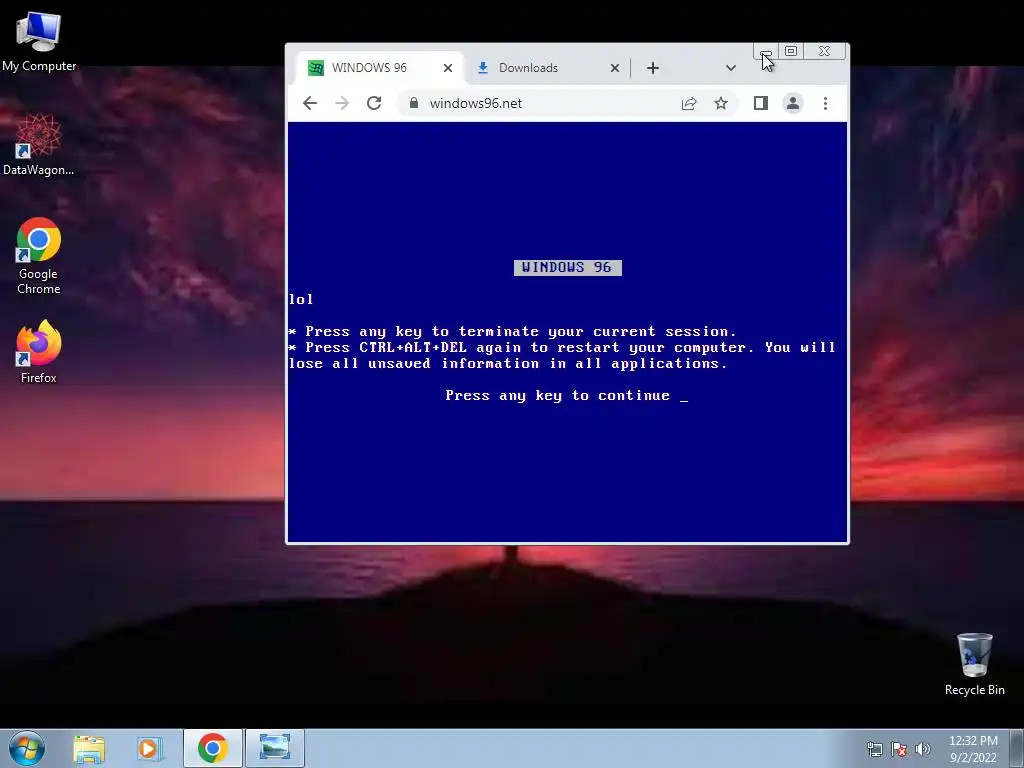Screen dimensions: 1024x768
Task: Open the network tray icon
Action: click(874, 749)
